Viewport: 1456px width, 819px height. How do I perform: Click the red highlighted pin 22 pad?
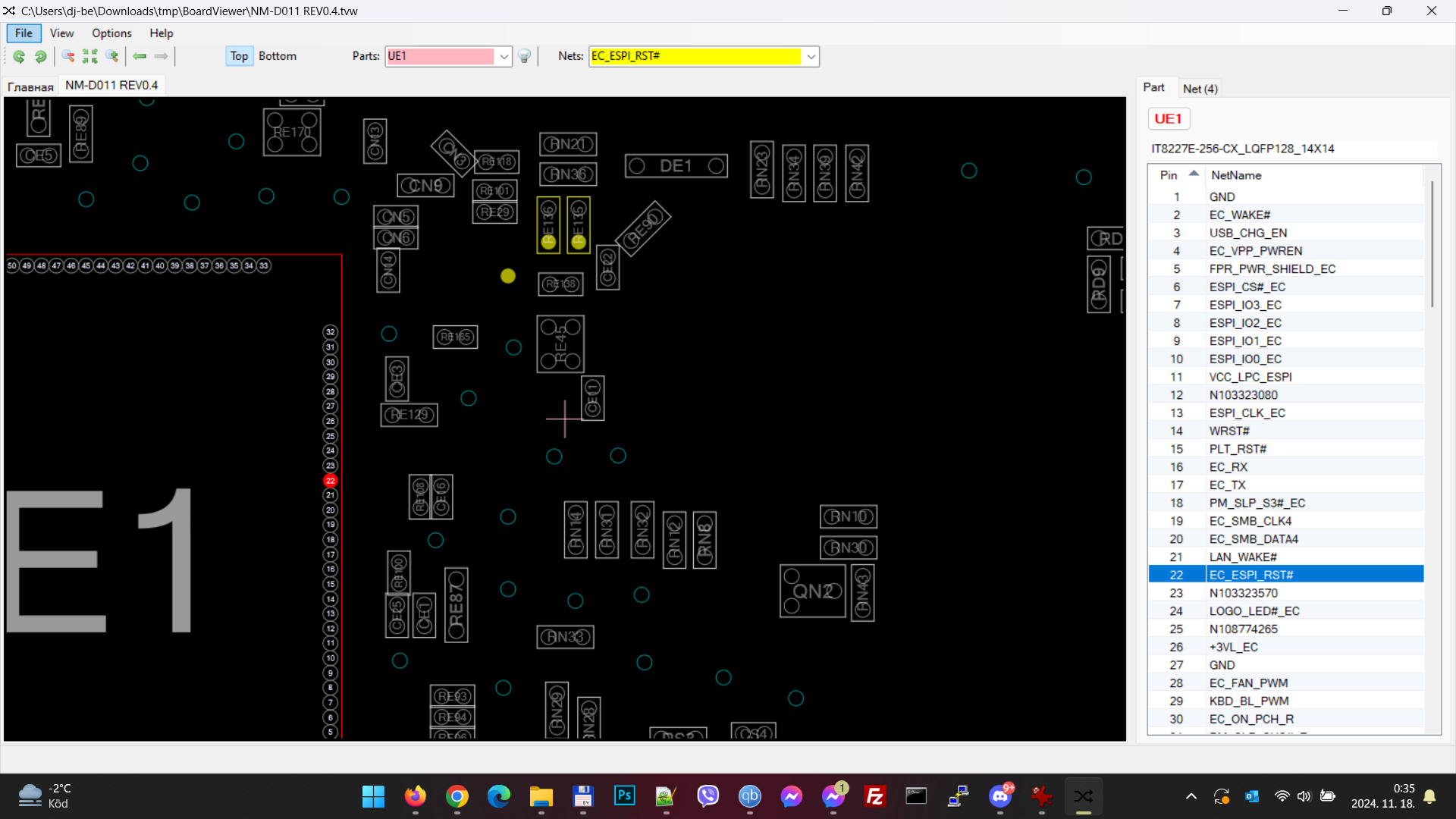click(330, 480)
